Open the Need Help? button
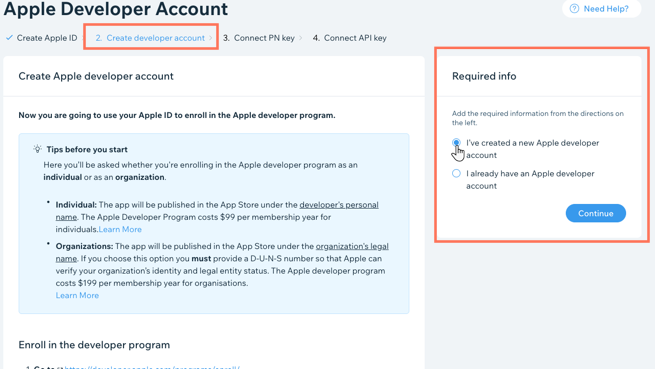Image resolution: width=655 pixels, height=369 pixels. (602, 8)
